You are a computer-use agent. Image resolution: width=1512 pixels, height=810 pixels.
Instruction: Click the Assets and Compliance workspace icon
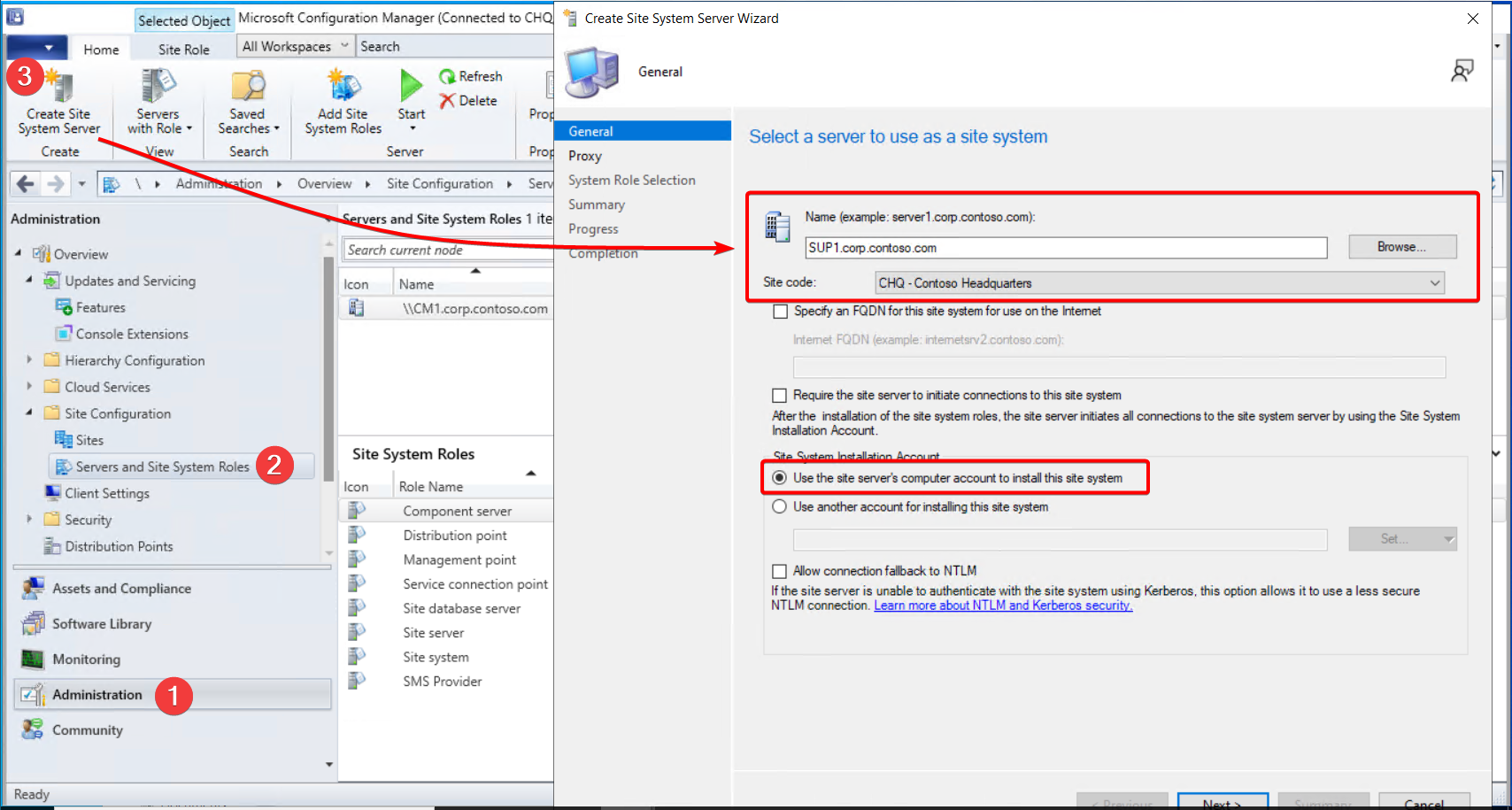coord(34,589)
